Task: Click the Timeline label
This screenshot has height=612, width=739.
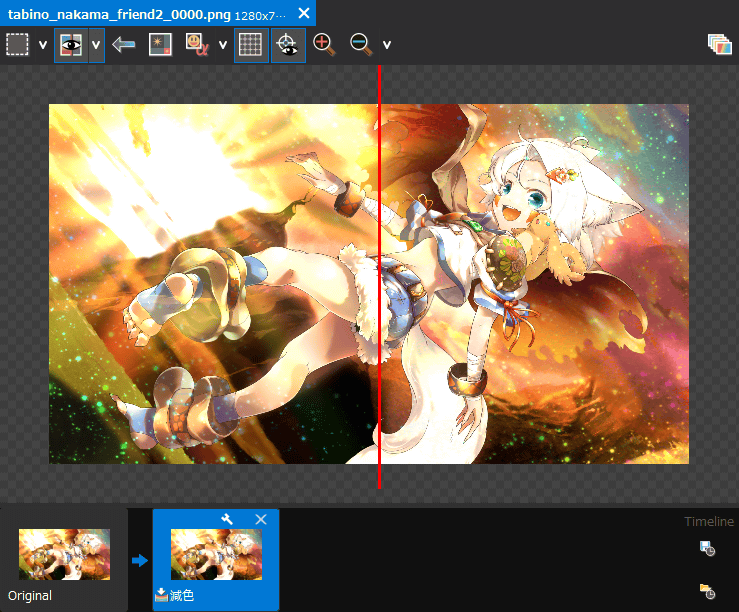Action: (x=709, y=522)
